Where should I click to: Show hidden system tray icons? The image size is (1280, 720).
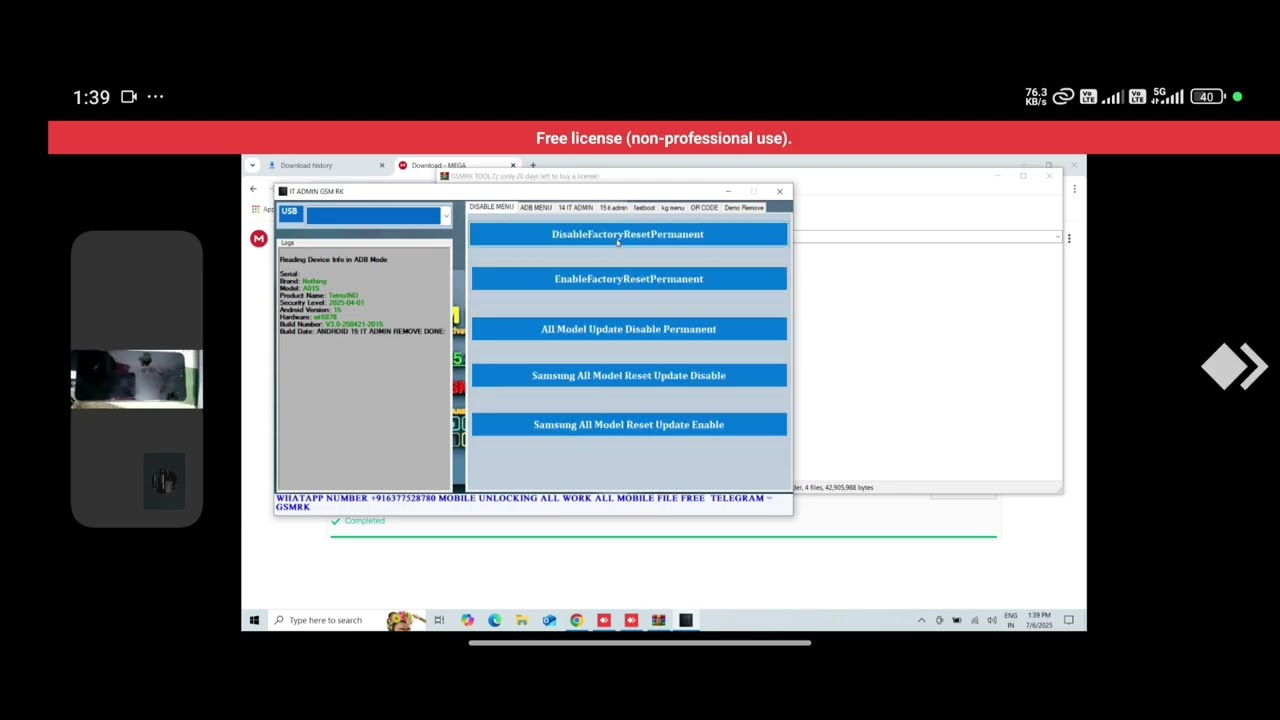921,620
